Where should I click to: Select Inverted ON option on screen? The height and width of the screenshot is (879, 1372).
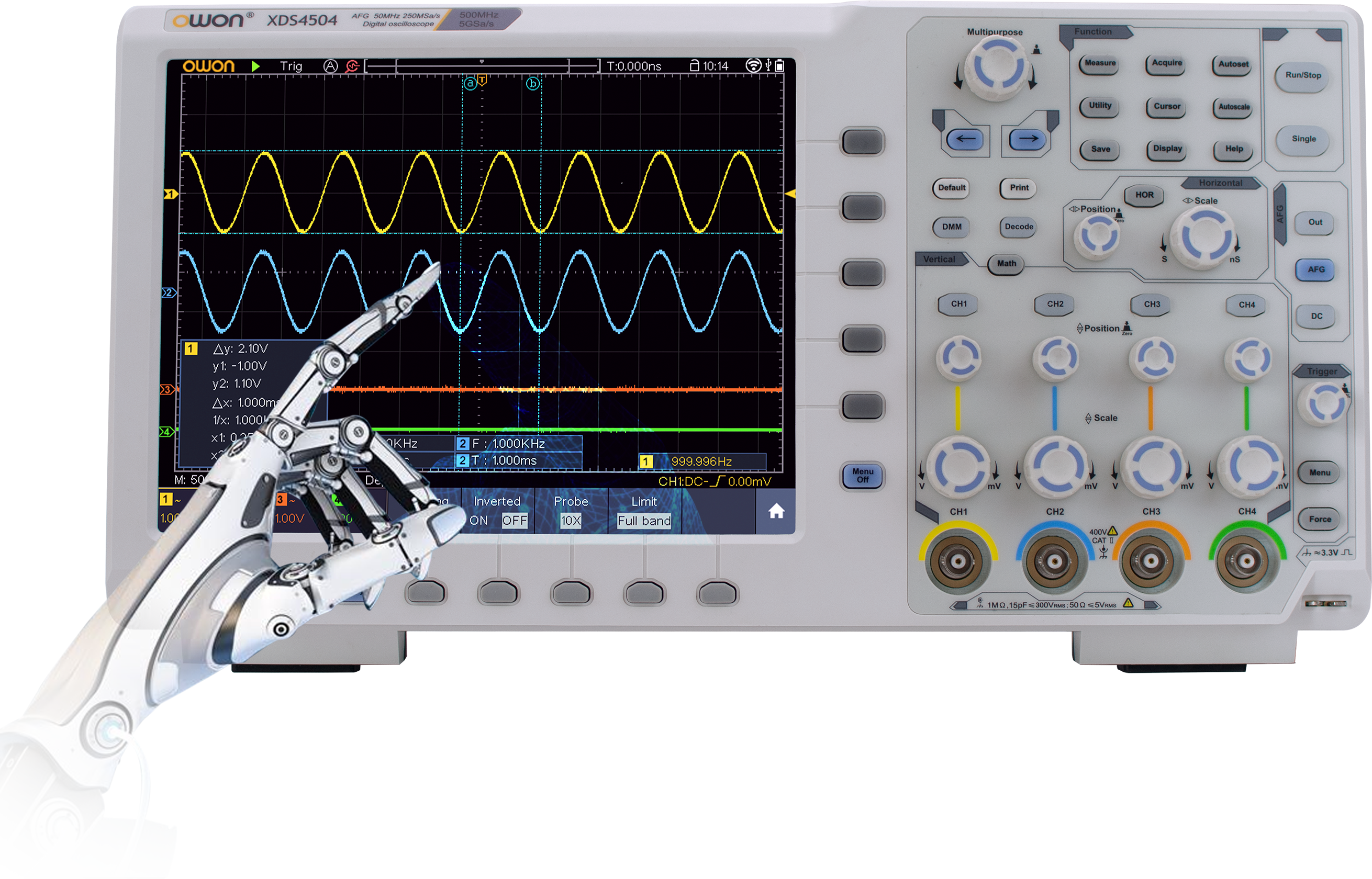(x=478, y=521)
